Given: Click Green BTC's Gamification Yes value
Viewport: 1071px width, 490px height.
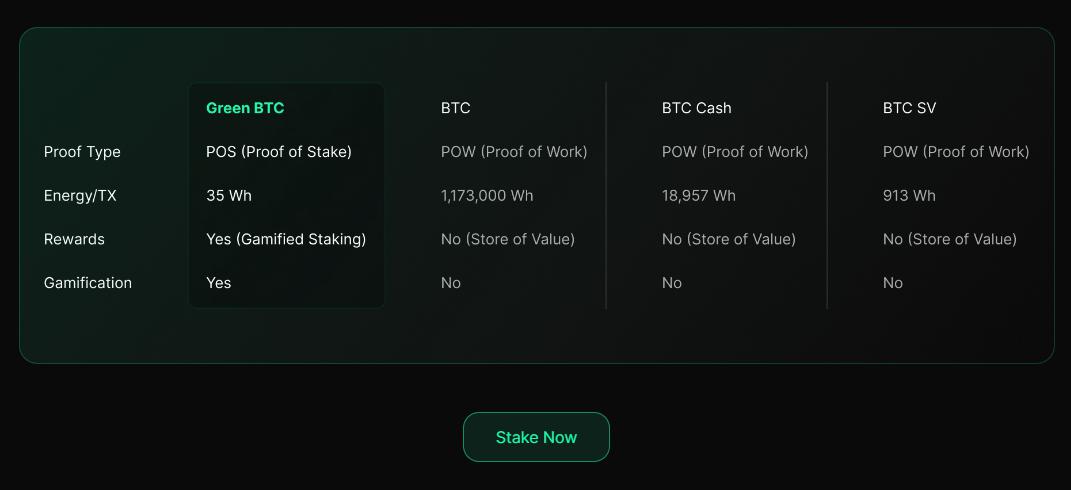Looking at the screenshot, I should click(218, 283).
